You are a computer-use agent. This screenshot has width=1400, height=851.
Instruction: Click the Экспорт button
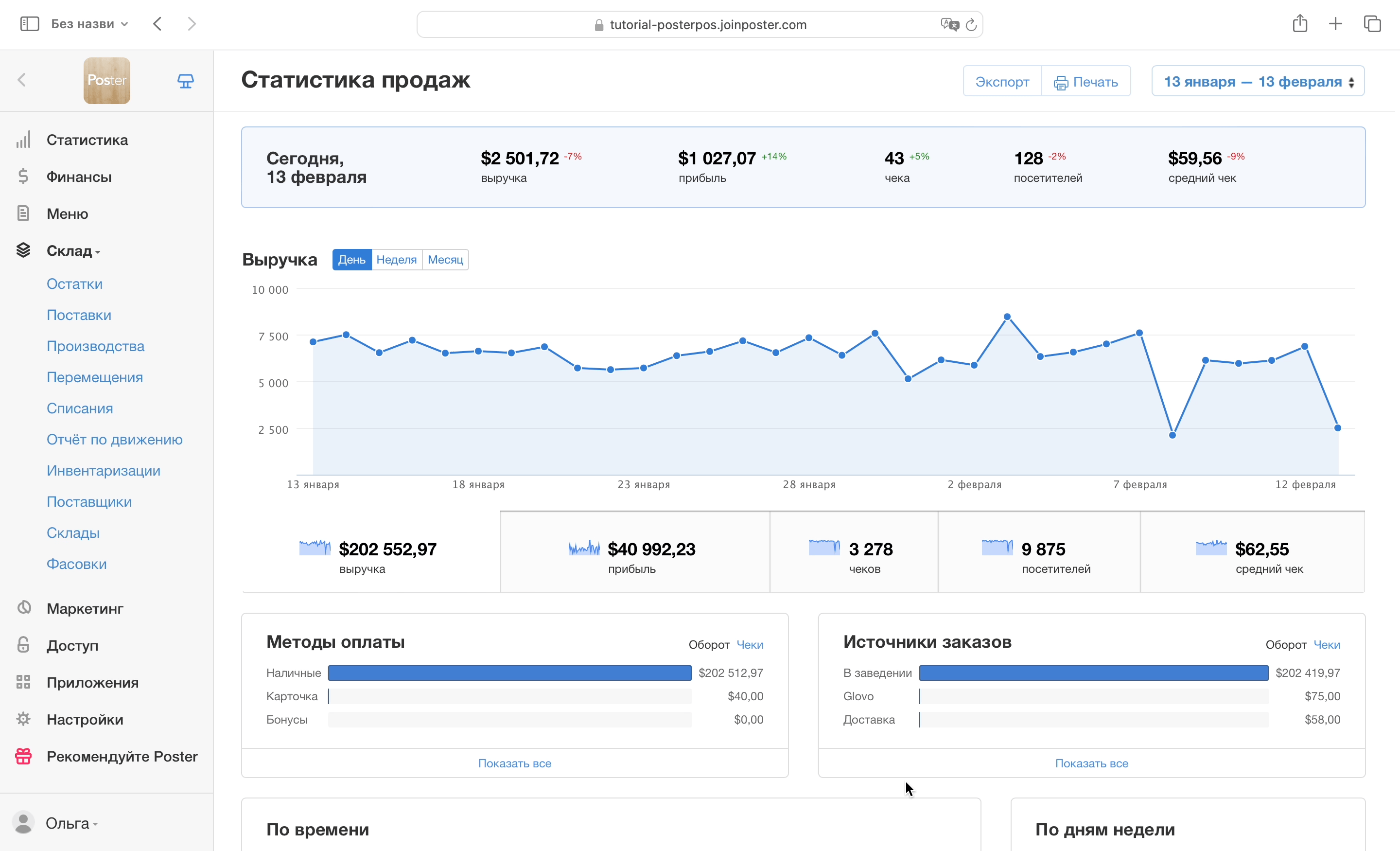[1002, 82]
